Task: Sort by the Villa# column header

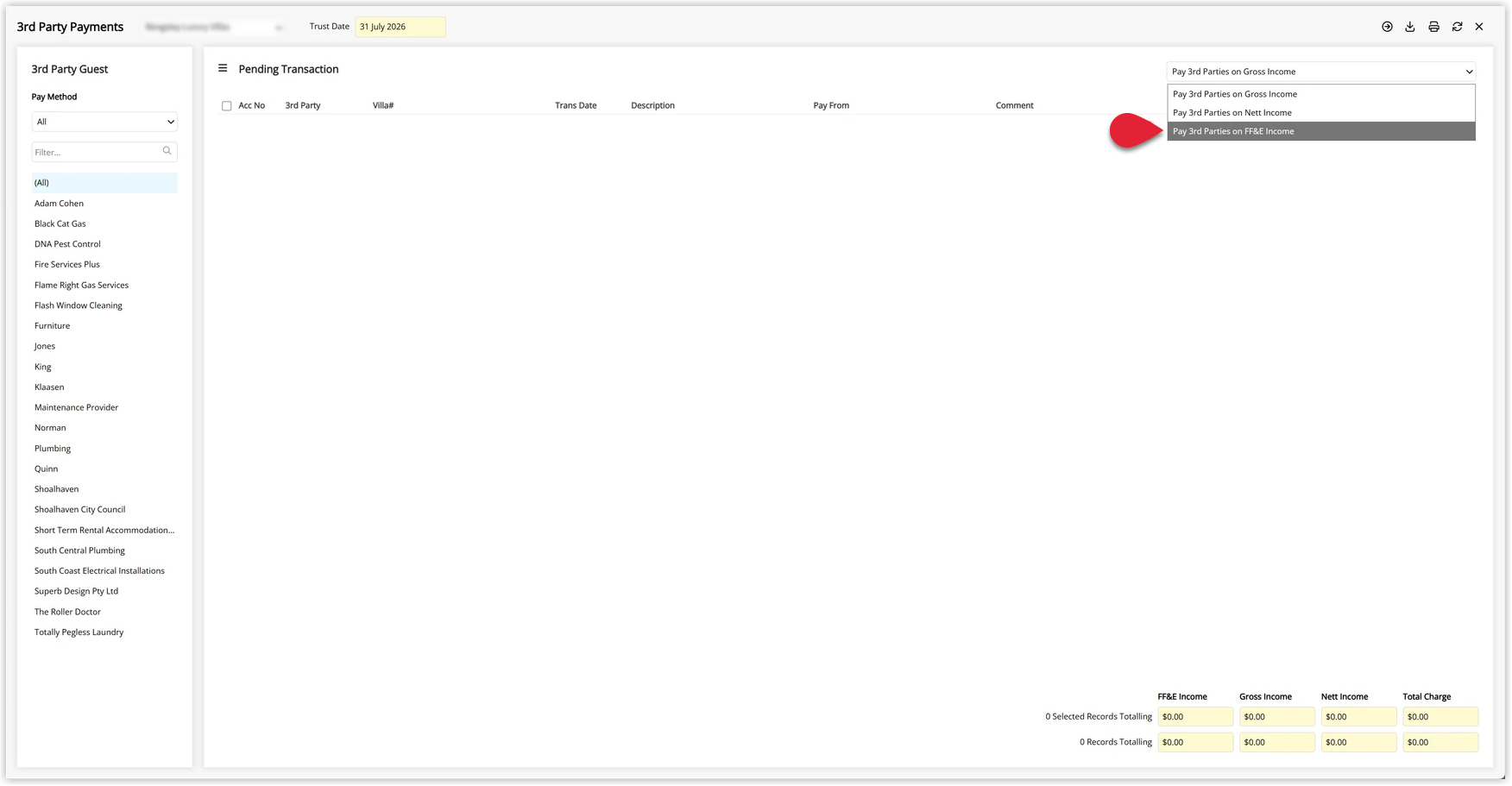Action: pos(383,105)
